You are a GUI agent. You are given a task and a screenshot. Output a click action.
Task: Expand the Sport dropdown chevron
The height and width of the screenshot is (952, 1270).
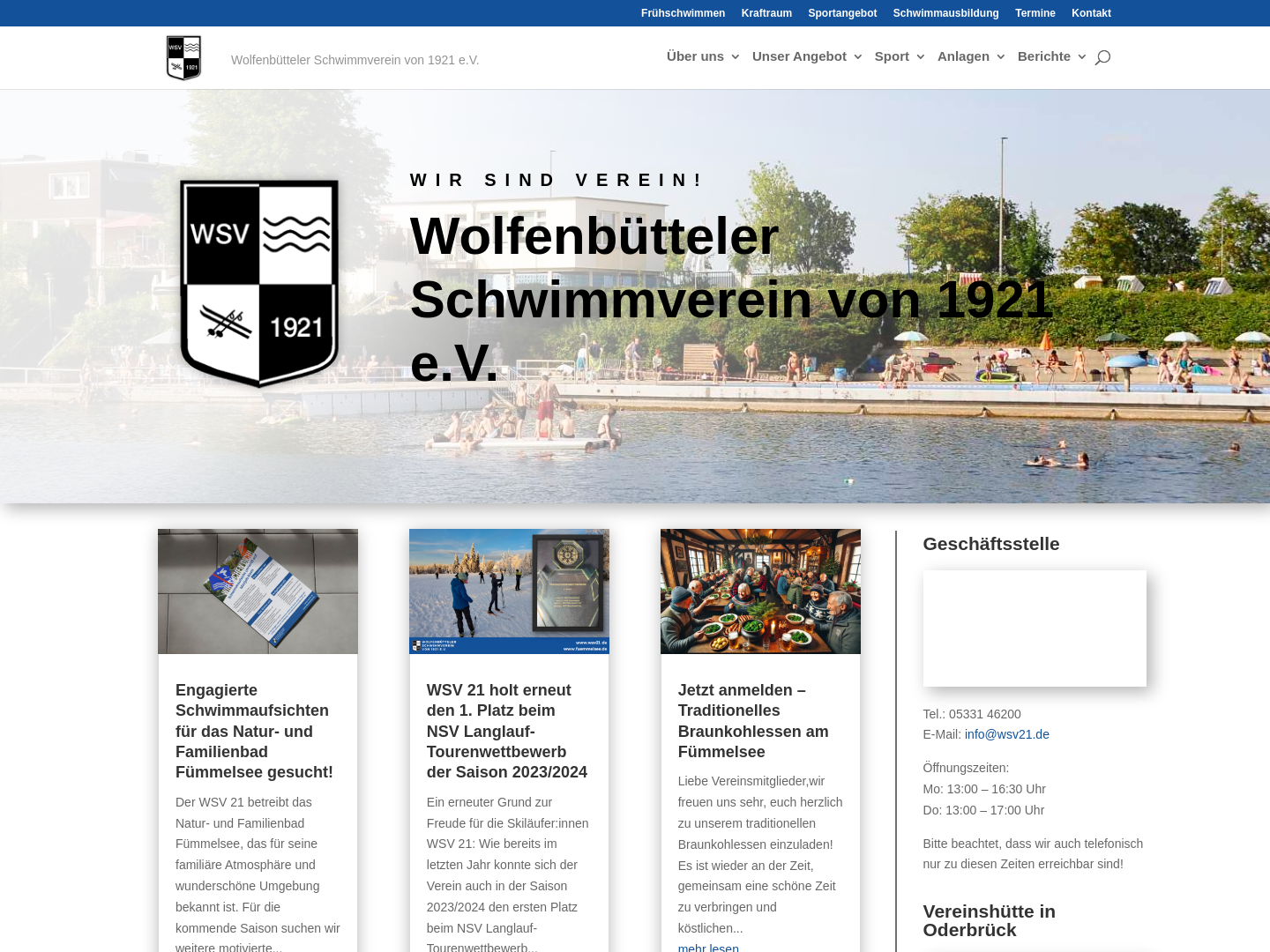(920, 56)
